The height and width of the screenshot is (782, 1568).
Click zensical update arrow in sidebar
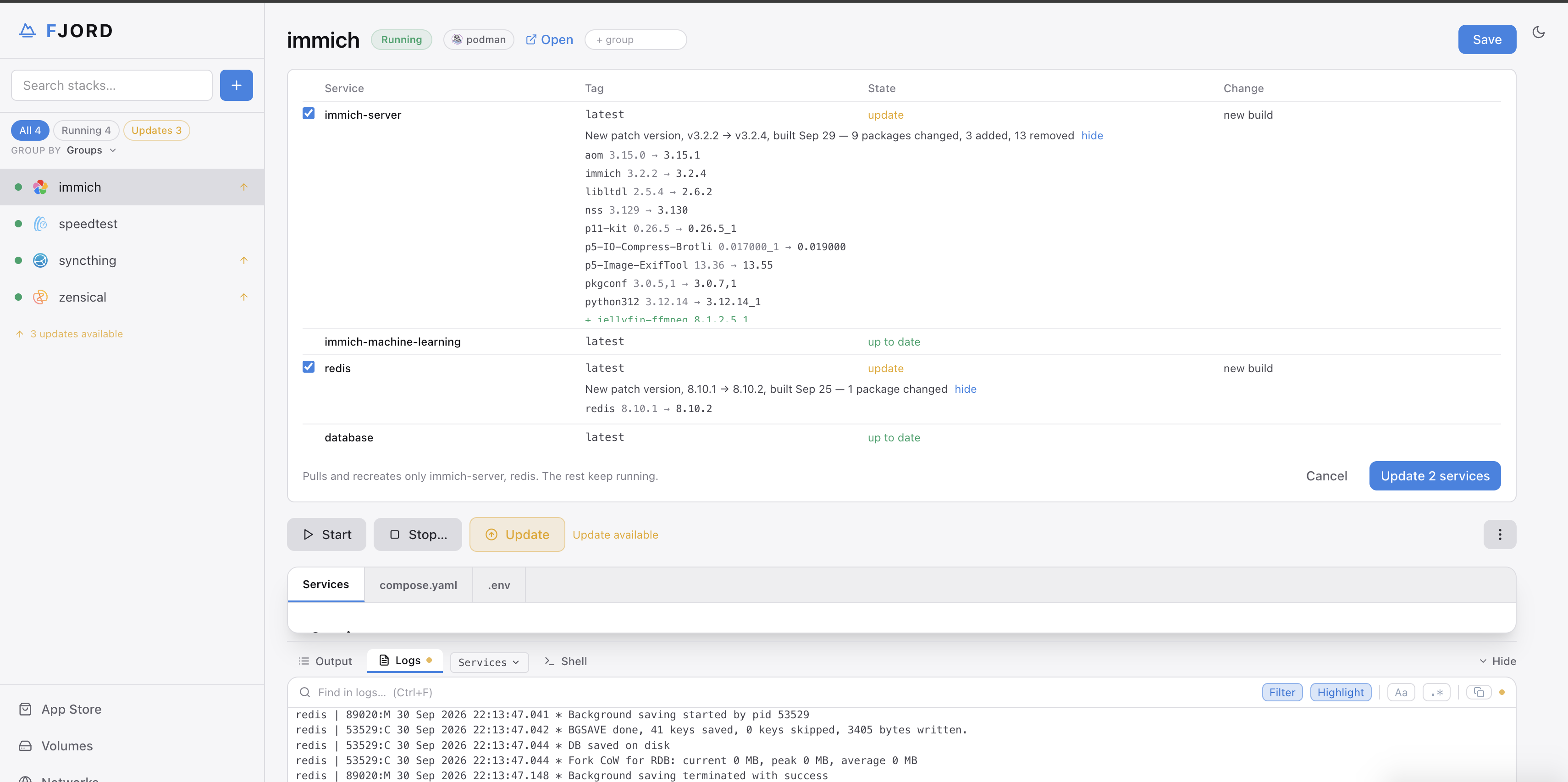(x=243, y=297)
